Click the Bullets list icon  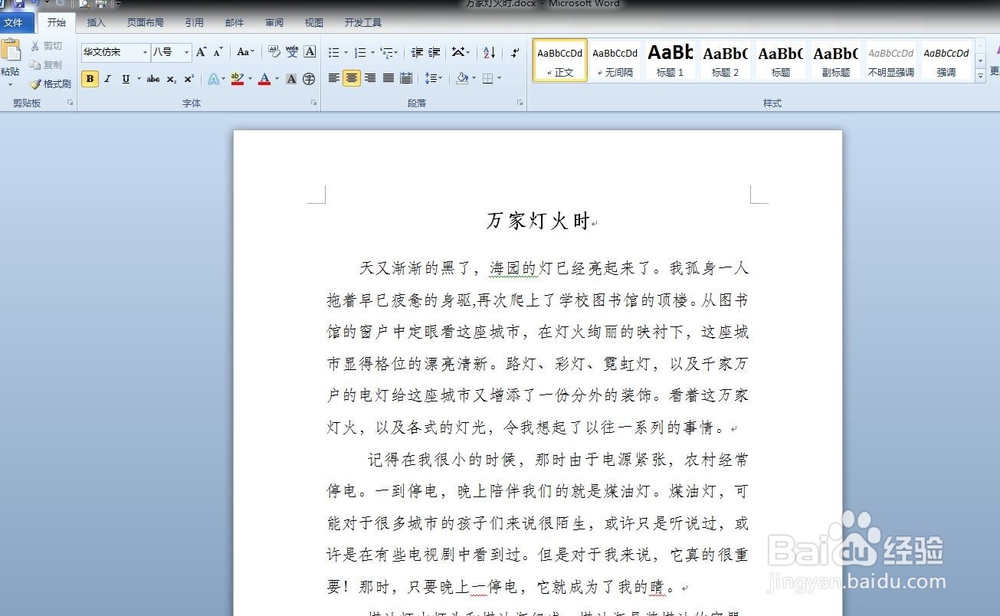(334, 52)
